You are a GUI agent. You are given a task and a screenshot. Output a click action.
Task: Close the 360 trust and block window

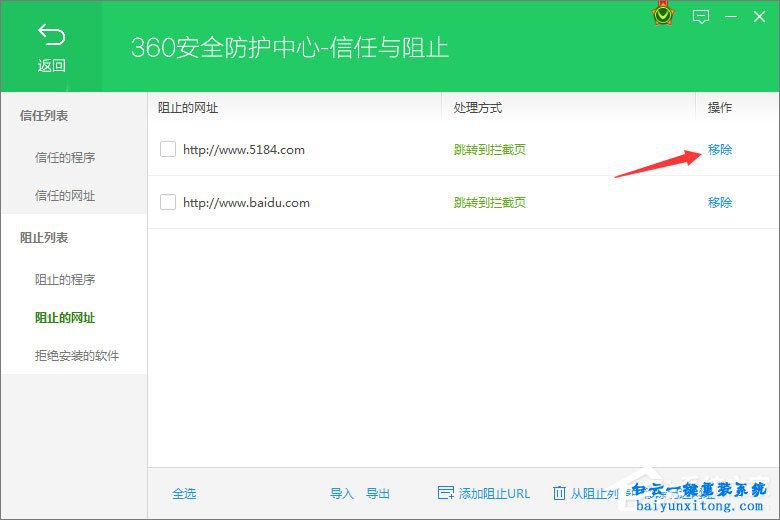761,16
